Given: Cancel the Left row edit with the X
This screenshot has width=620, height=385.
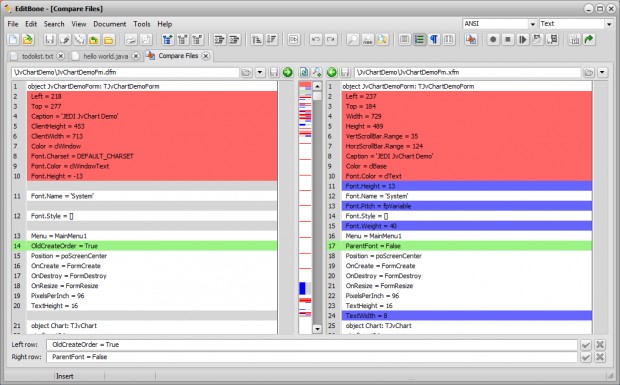Looking at the screenshot, I should click(600, 345).
